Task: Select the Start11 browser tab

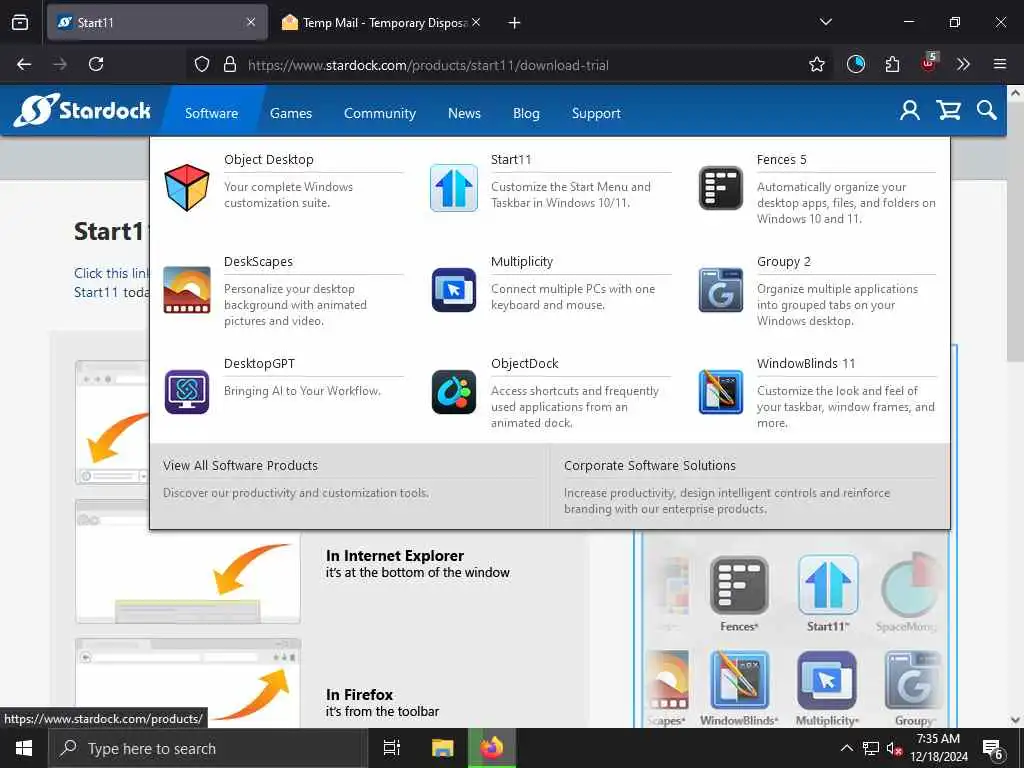Action: coord(157,22)
